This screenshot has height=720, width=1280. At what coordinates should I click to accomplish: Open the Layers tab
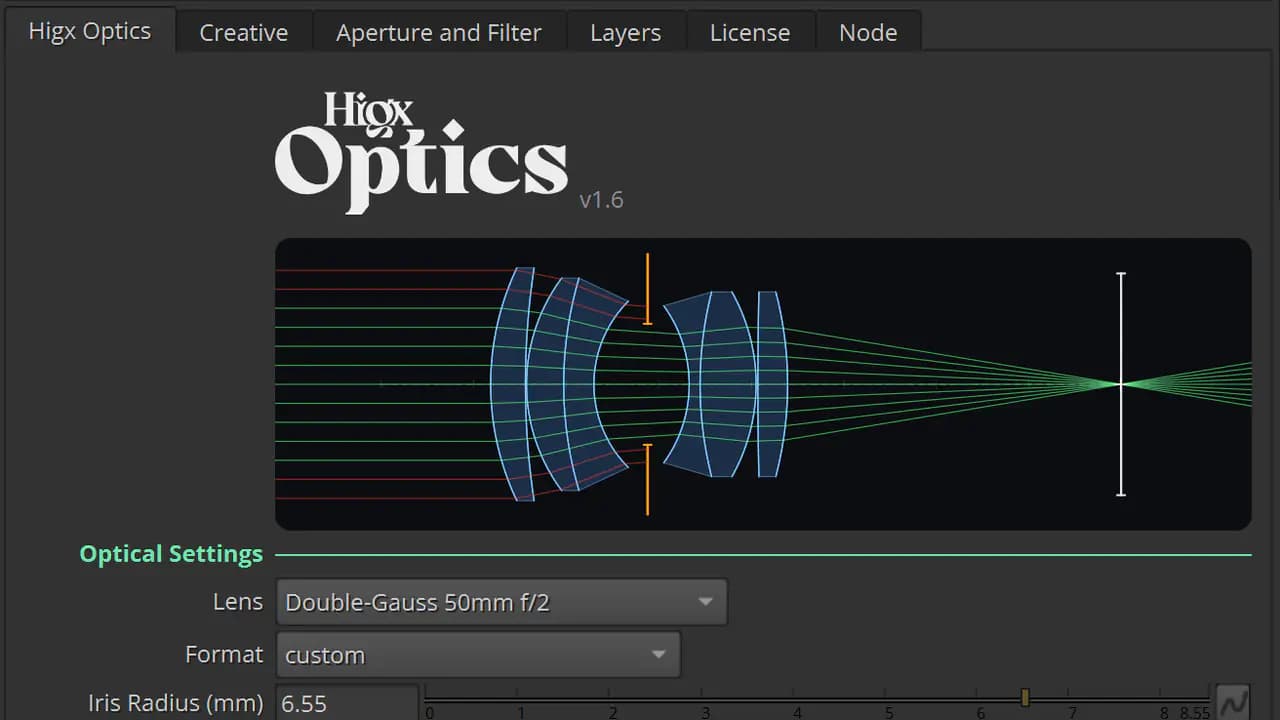626,33
